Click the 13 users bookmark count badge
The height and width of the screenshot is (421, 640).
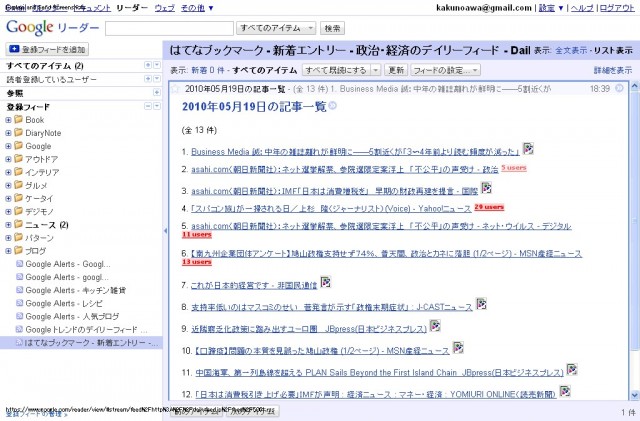[197, 262]
